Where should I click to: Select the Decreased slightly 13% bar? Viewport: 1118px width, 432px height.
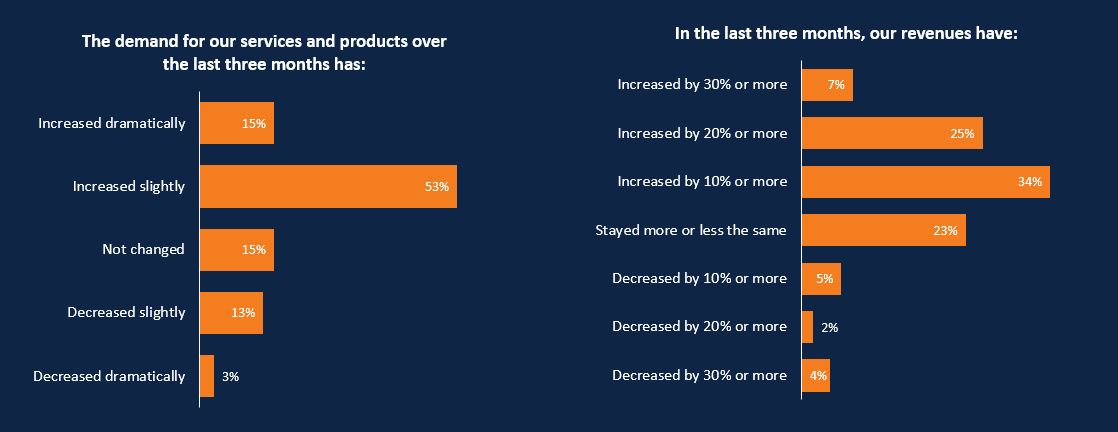click(231, 313)
